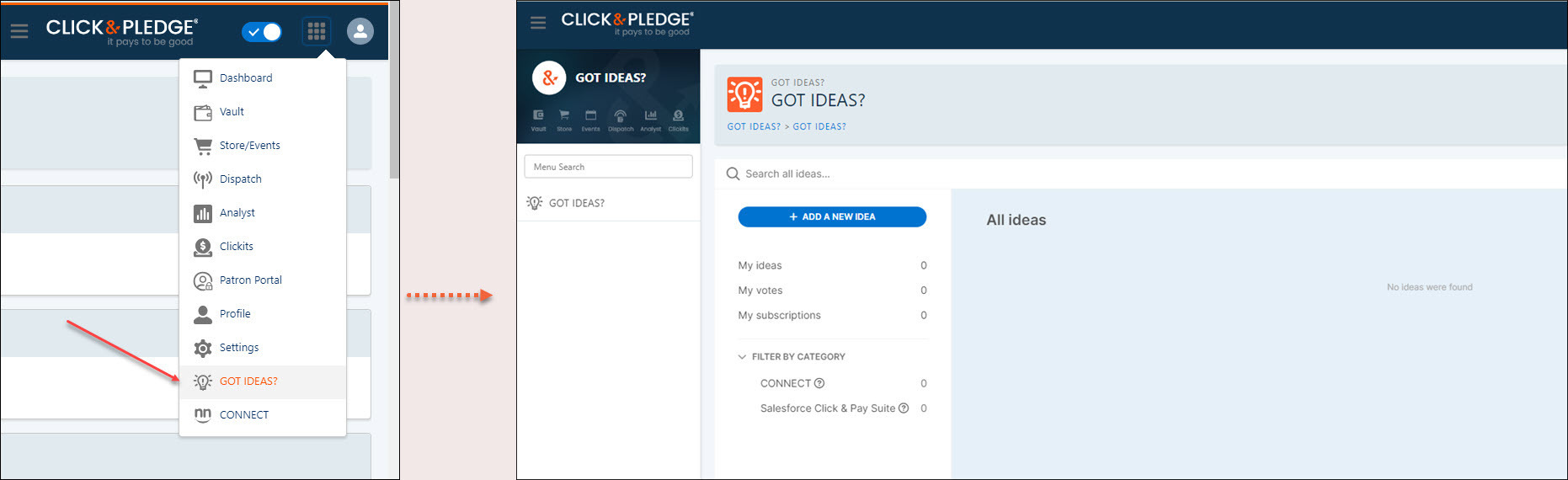Click the magnifier icon beside Search all ideas
1568x480 pixels.
point(733,173)
